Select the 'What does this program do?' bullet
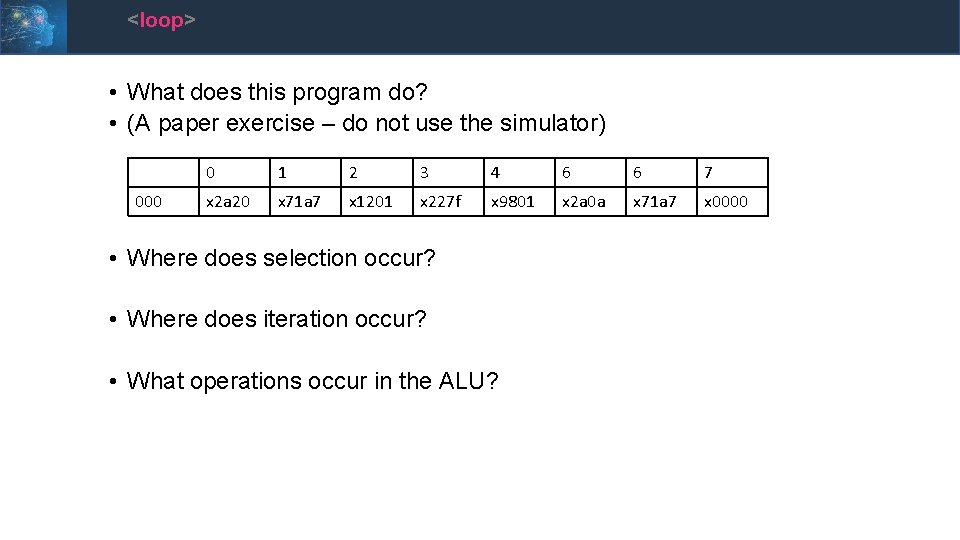The height and width of the screenshot is (540, 960). click(277, 93)
